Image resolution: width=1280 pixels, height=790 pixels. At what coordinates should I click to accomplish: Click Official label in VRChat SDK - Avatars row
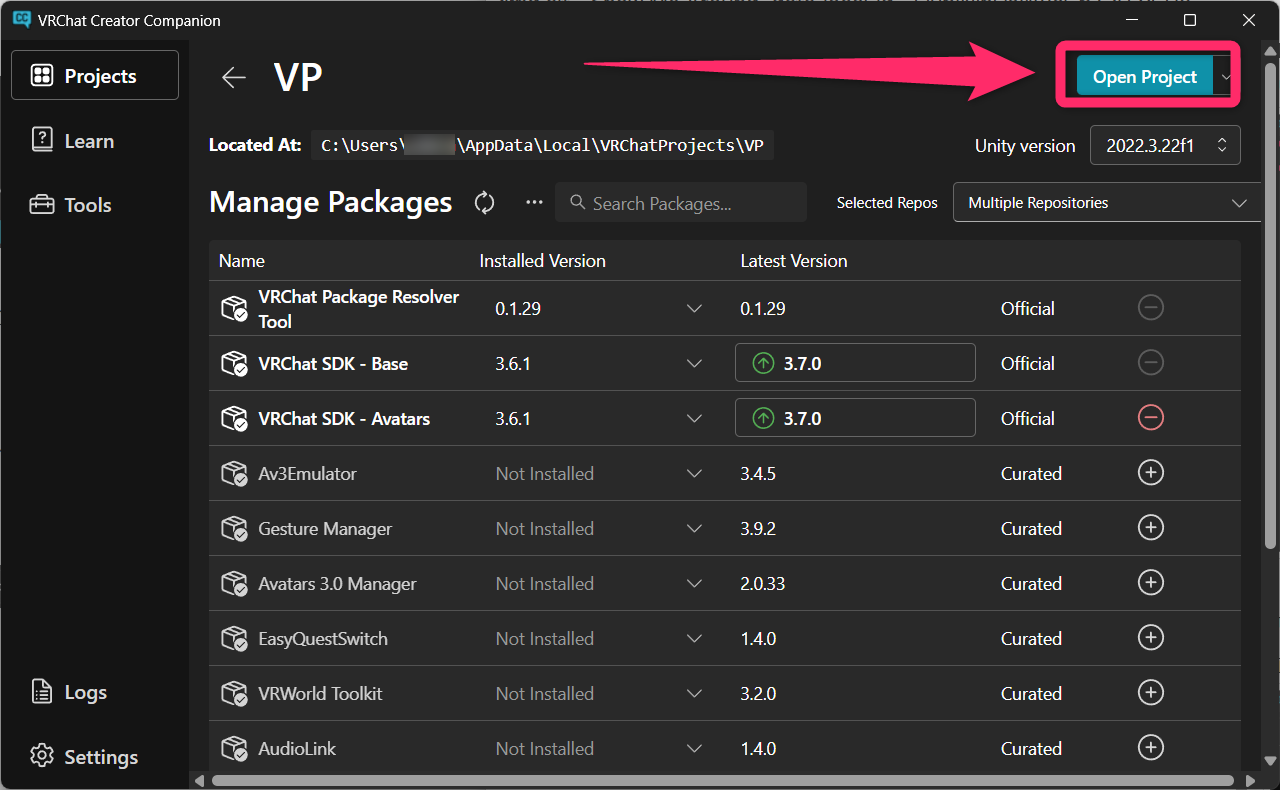[x=1028, y=419]
